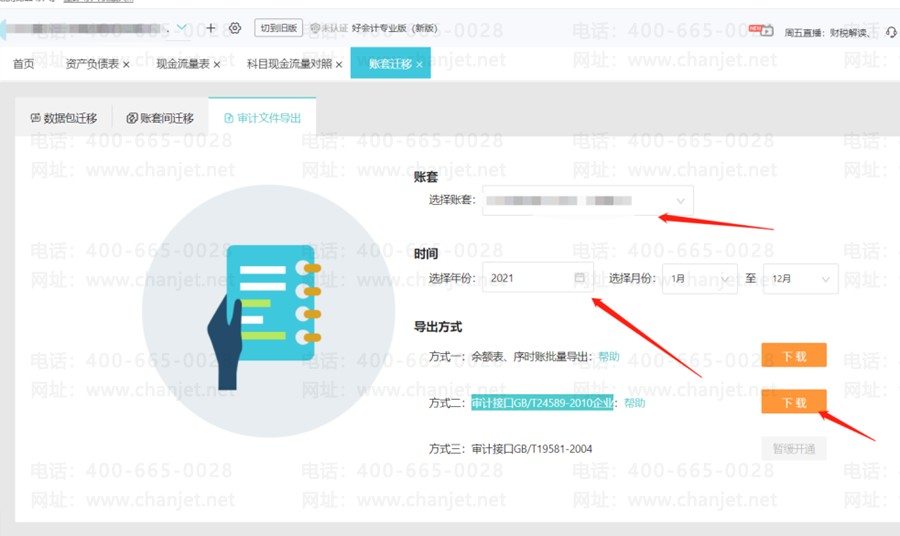Go to the 首页 tab
900x536 pixels.
coord(24,64)
